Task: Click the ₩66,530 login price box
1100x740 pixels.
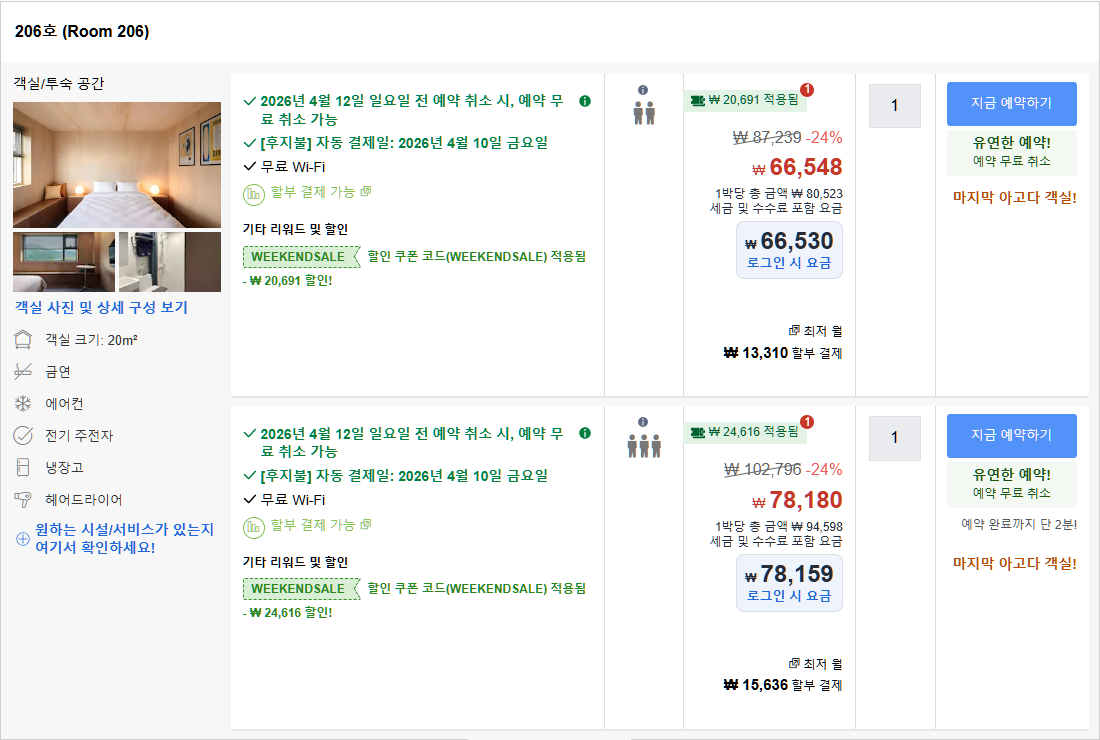Action: click(789, 250)
